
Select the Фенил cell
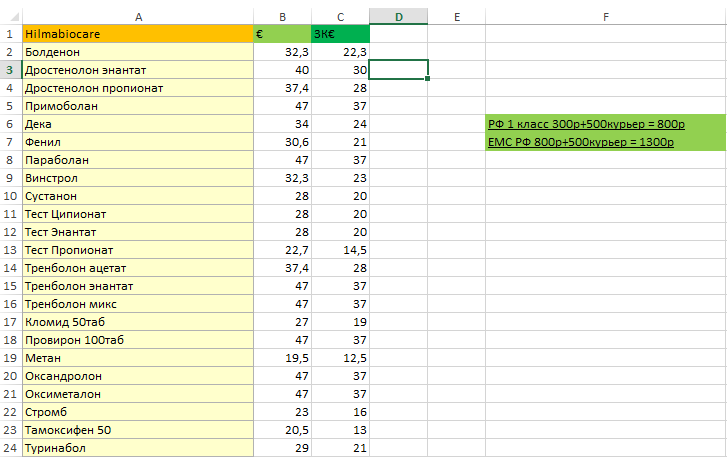138,142
